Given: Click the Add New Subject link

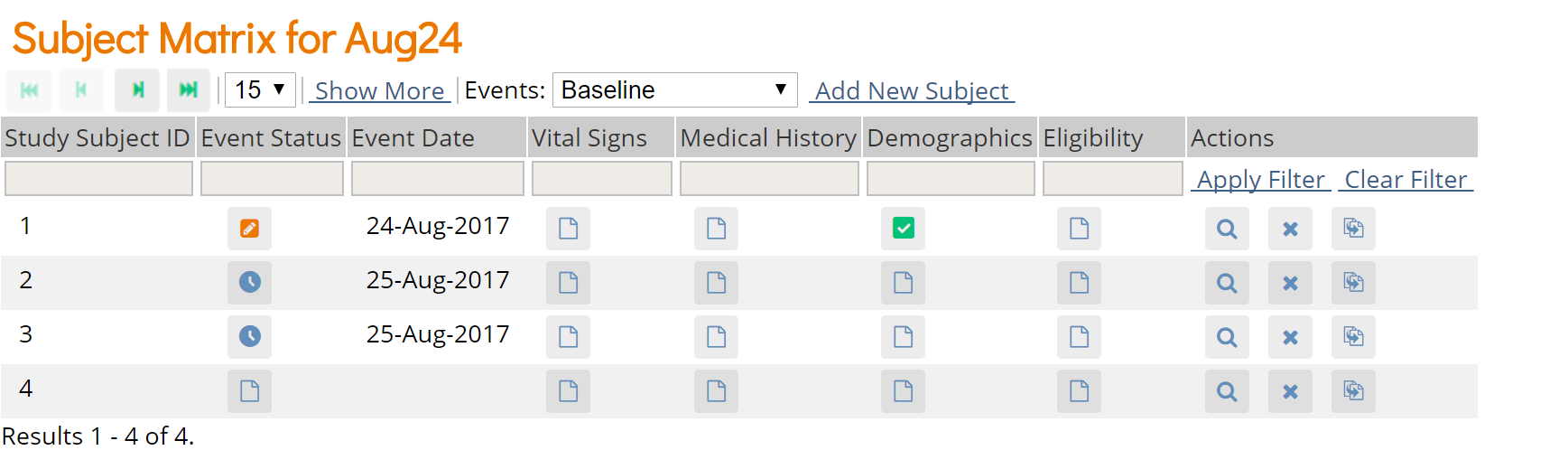Looking at the screenshot, I should 912,91.
